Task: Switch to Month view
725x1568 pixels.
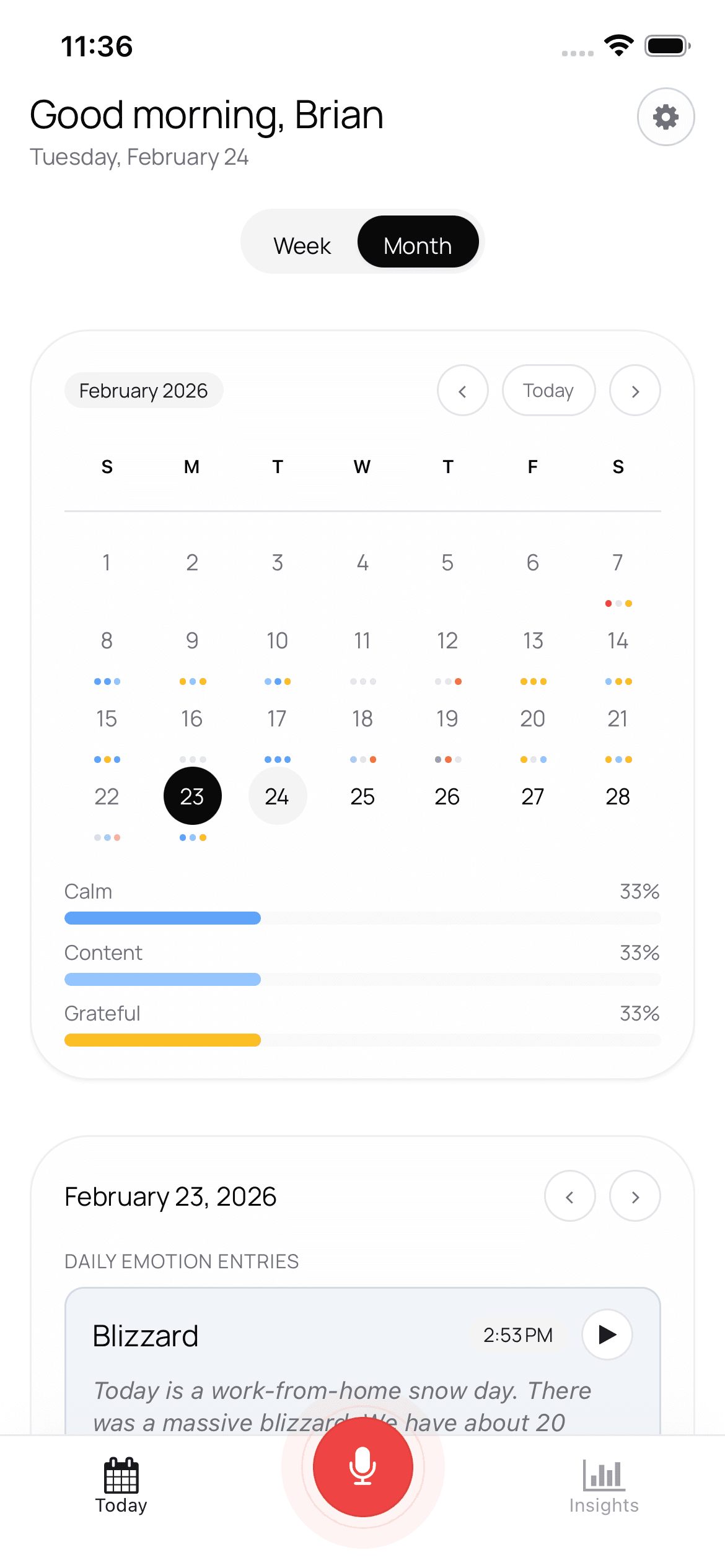Action: (x=418, y=245)
